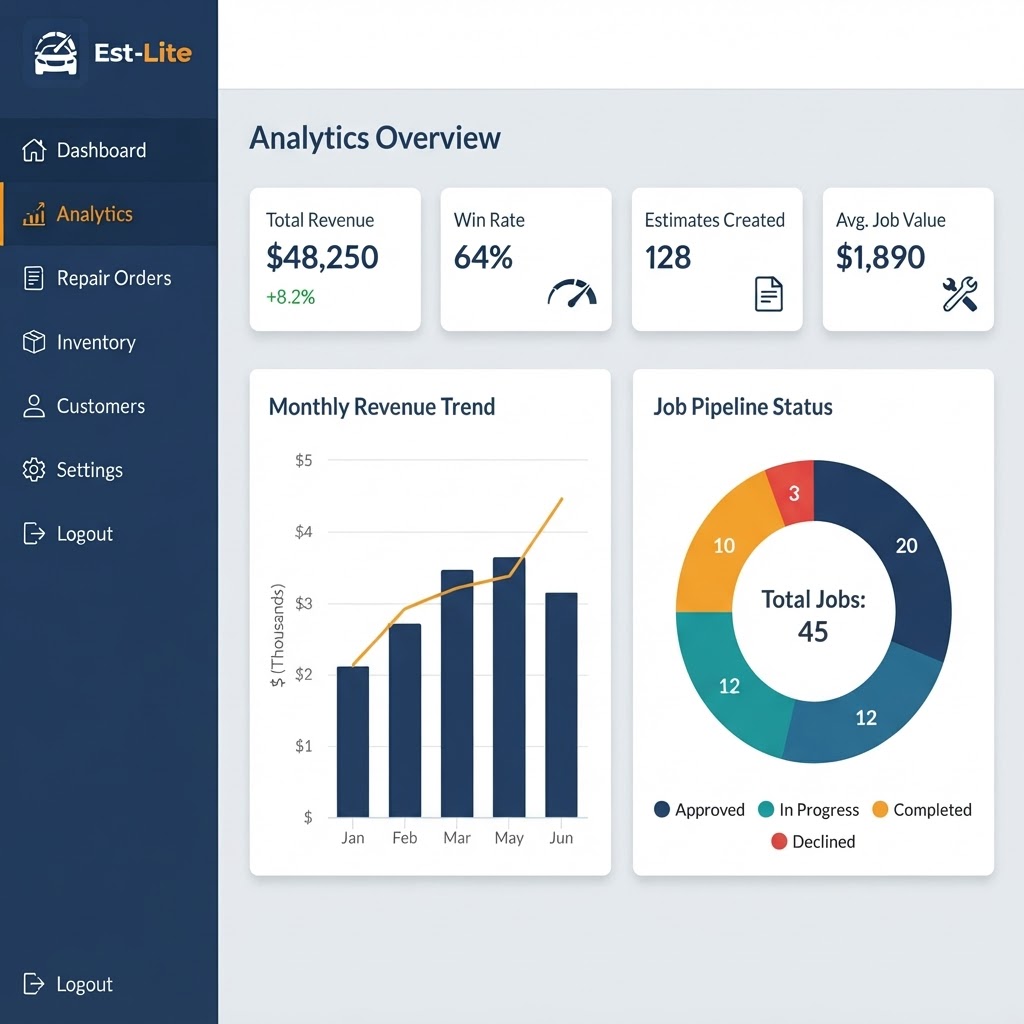
Task: Click the May revenue bar
Action: (509, 687)
